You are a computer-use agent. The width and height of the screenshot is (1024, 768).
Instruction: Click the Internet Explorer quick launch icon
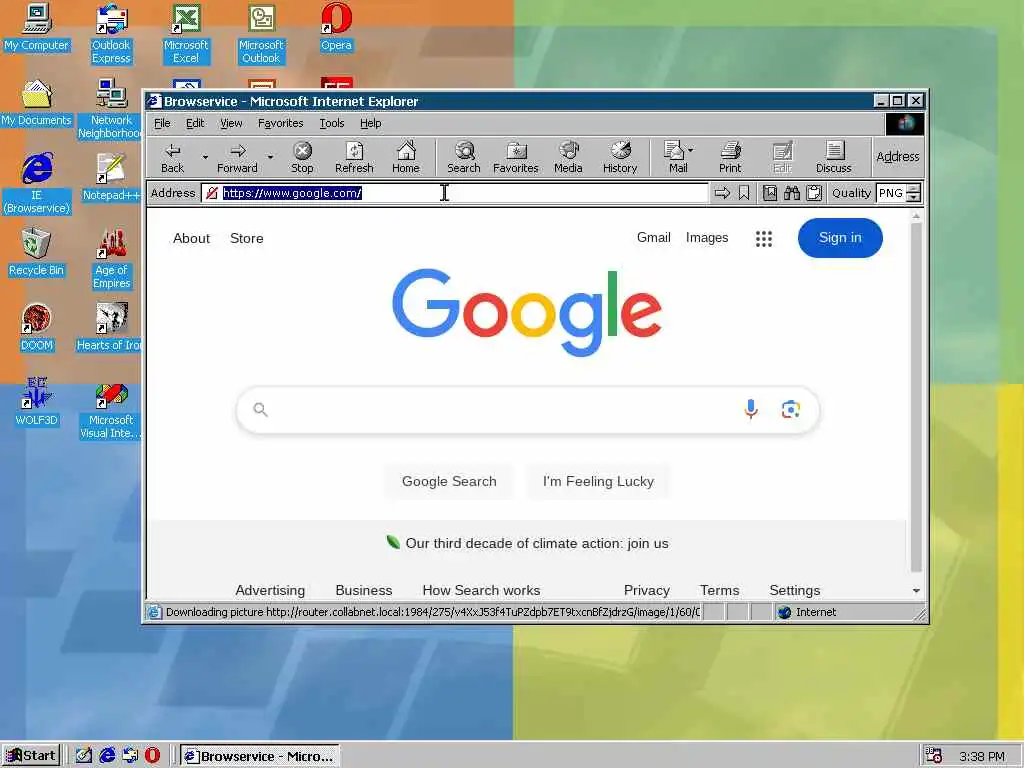pyautogui.click(x=107, y=756)
